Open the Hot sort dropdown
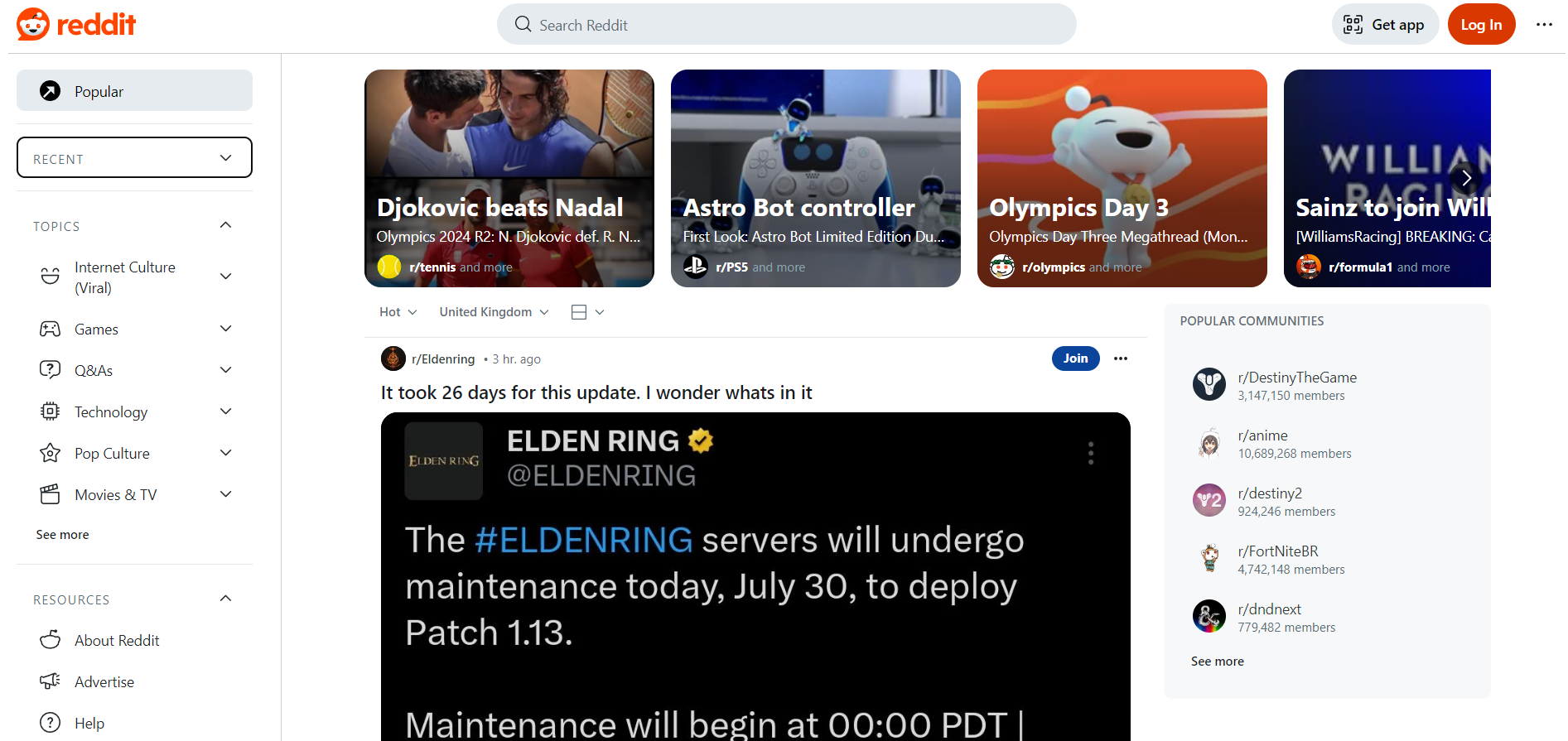Viewport: 1568px width, 741px height. point(398,312)
